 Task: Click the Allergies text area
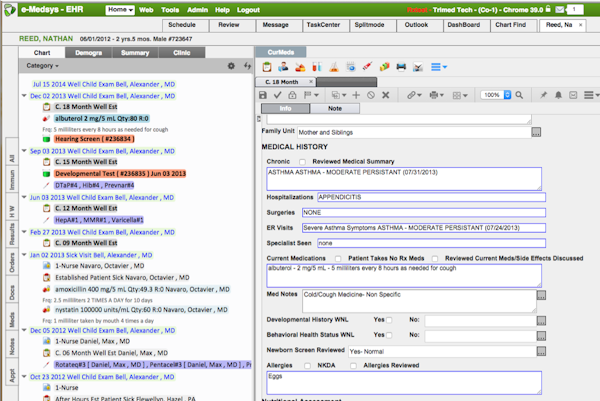point(404,383)
